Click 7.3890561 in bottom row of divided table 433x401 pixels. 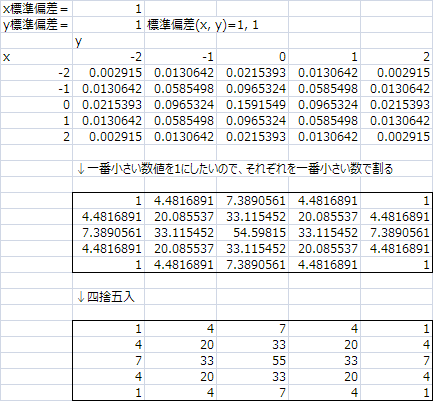[252, 265]
